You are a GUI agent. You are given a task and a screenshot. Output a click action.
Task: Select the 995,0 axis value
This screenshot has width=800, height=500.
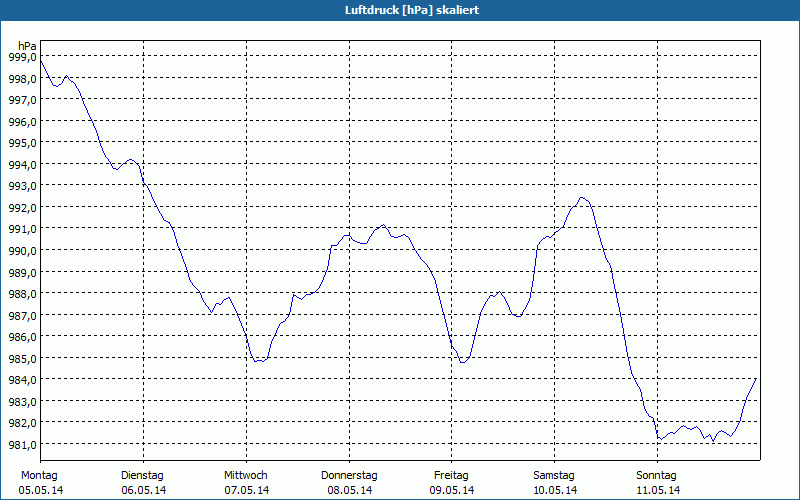point(22,143)
